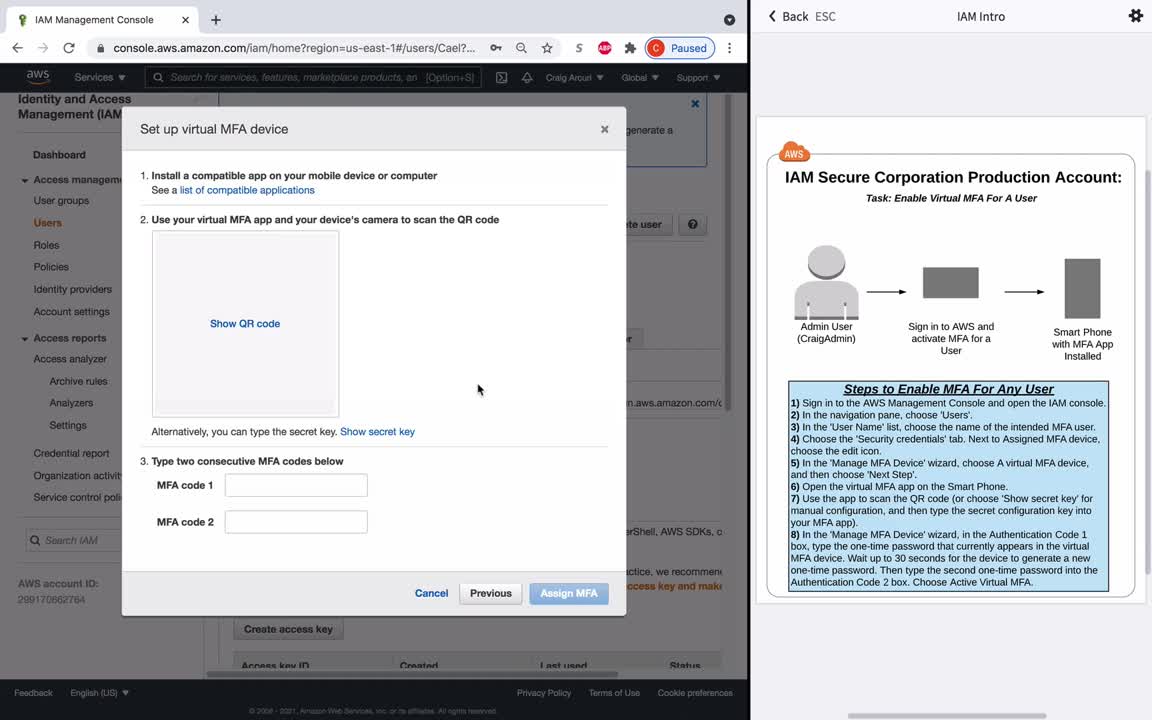Click the Assign MFA button
This screenshot has height=720, width=1152.
pyautogui.click(x=569, y=593)
